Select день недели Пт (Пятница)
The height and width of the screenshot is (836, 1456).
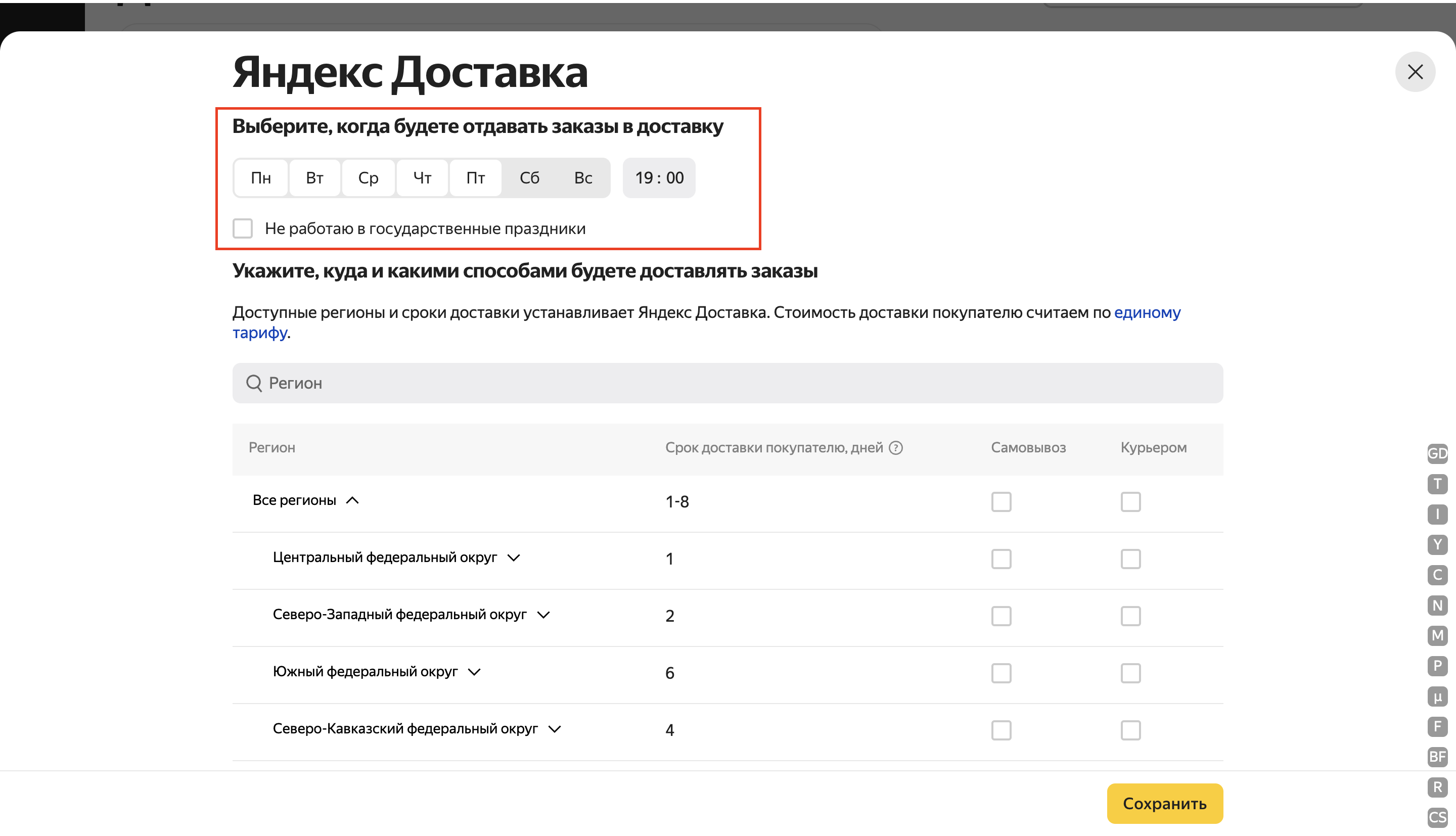pos(474,177)
